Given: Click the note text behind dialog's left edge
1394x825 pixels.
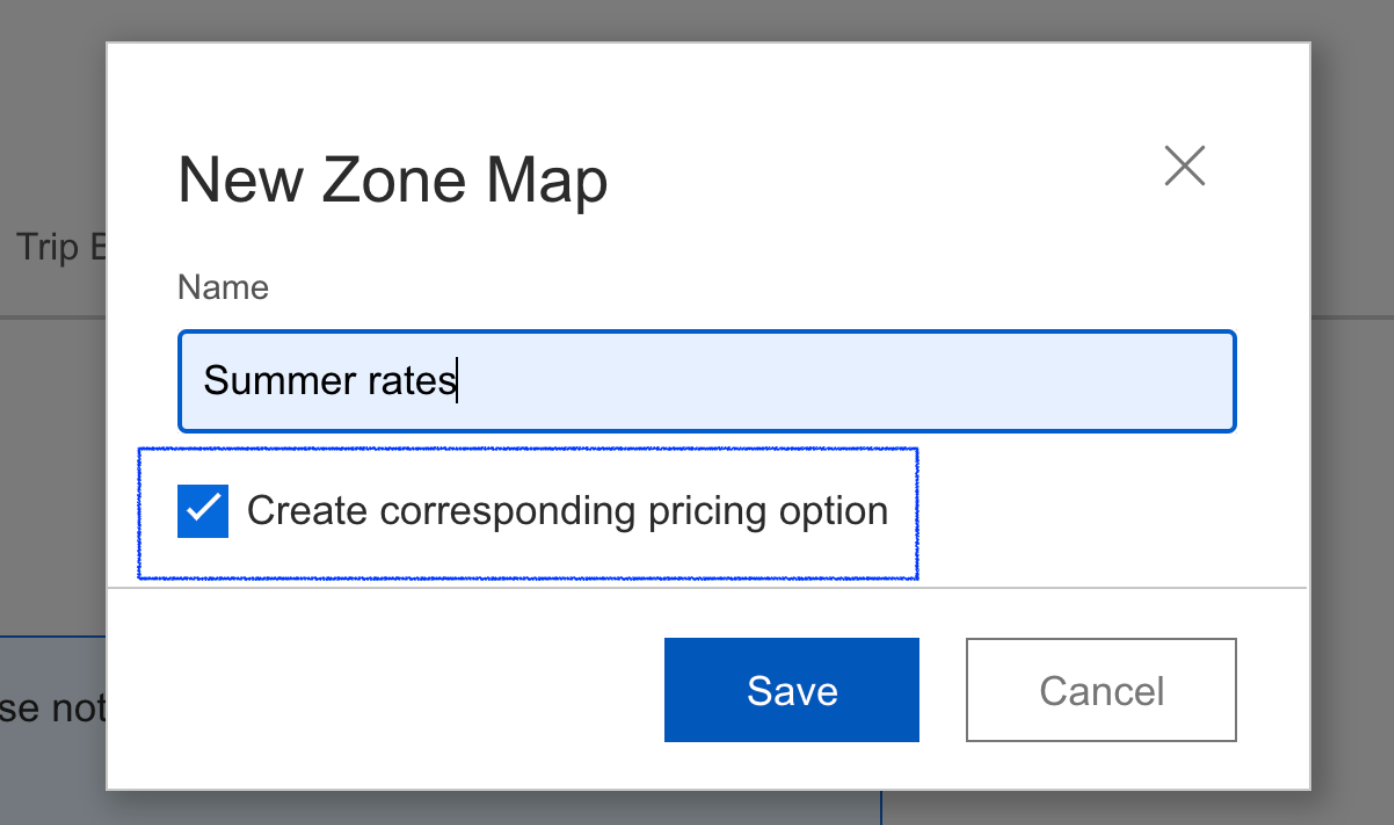Looking at the screenshot, I should click(x=50, y=708).
